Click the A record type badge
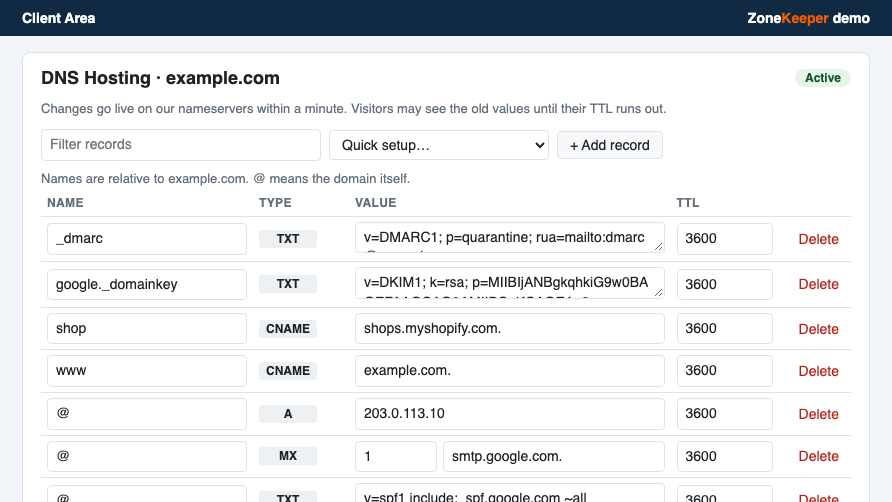Image resolution: width=892 pixels, height=502 pixels. click(x=288, y=414)
